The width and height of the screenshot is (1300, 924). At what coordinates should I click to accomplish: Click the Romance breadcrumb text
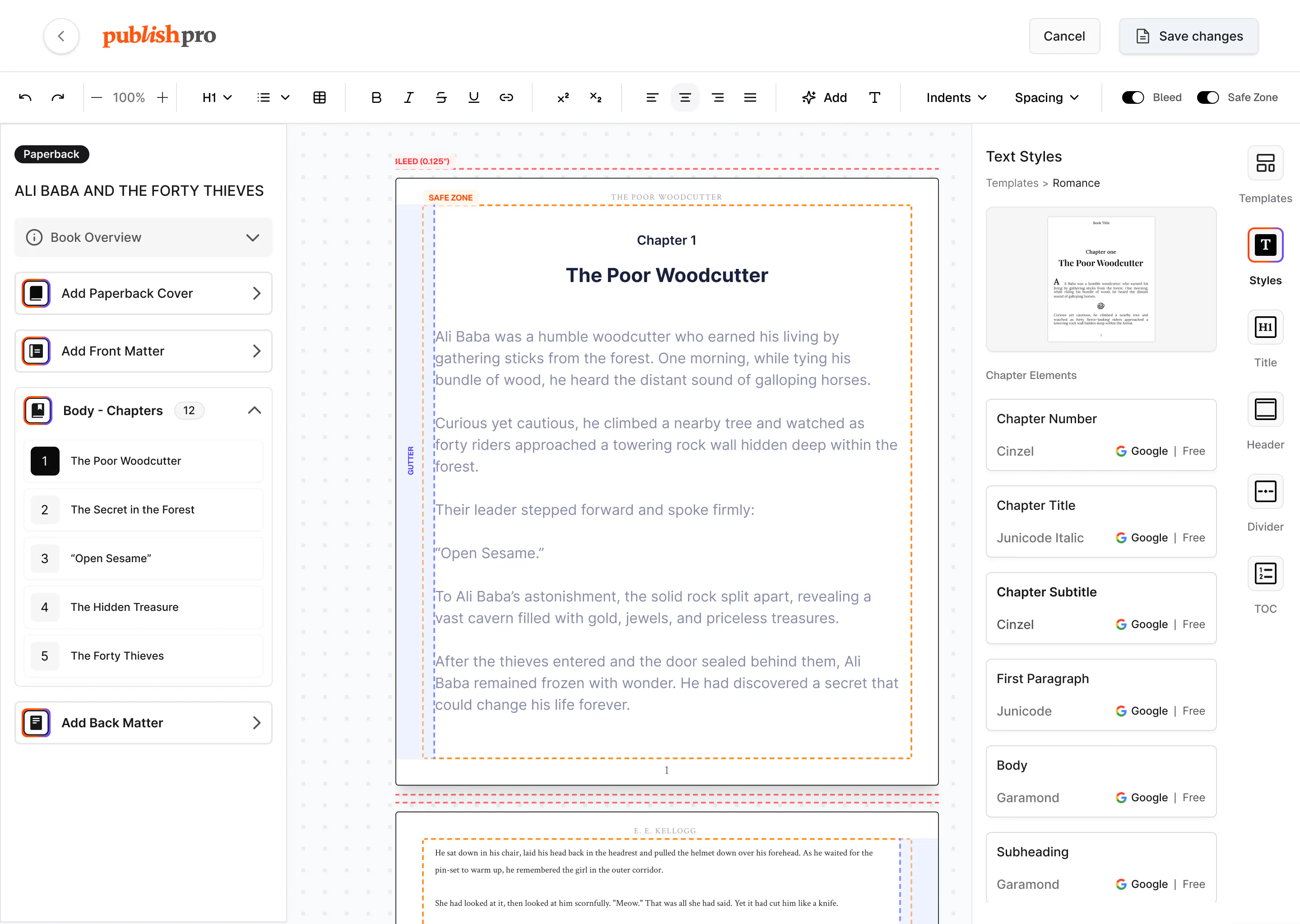(1076, 183)
